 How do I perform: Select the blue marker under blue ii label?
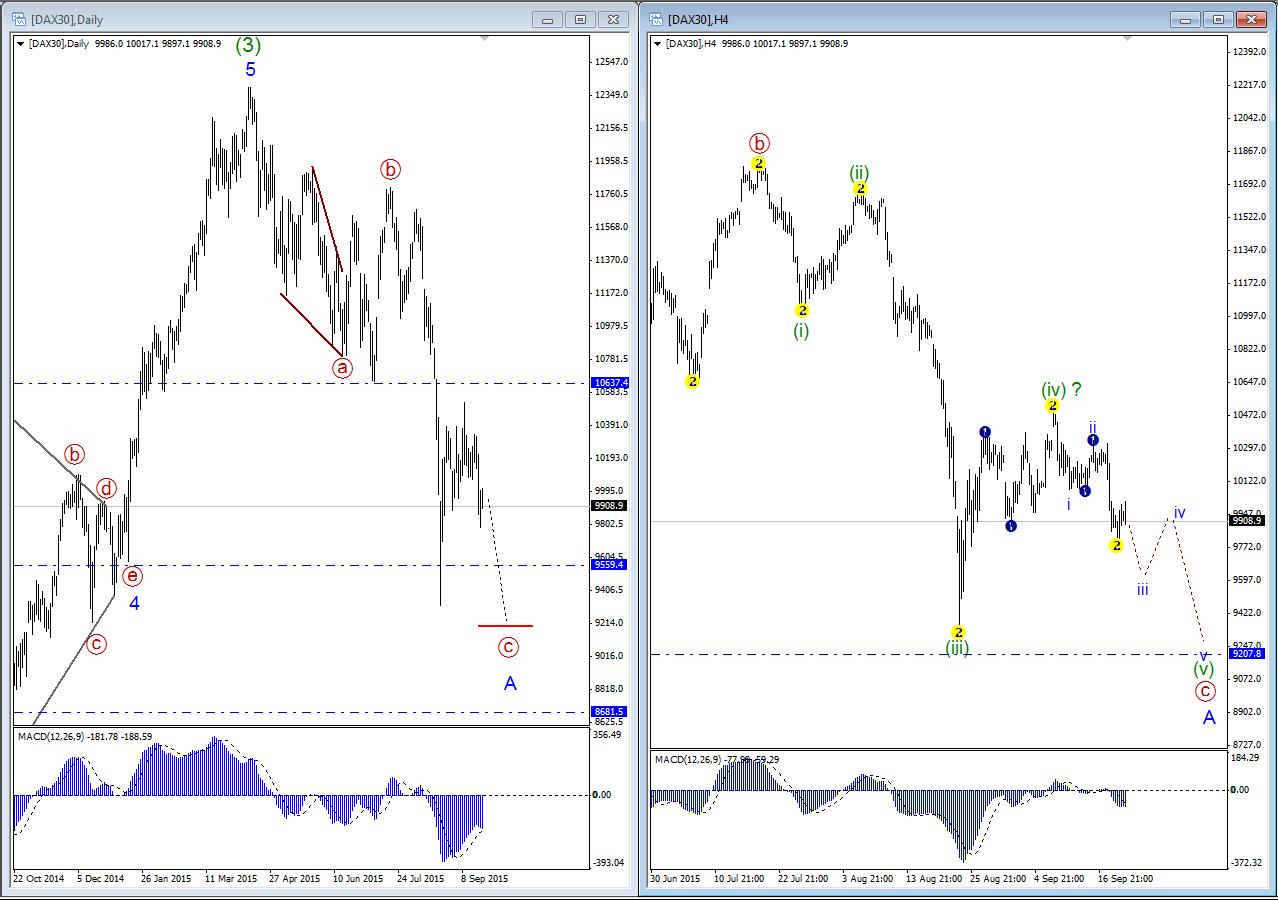coord(1093,440)
